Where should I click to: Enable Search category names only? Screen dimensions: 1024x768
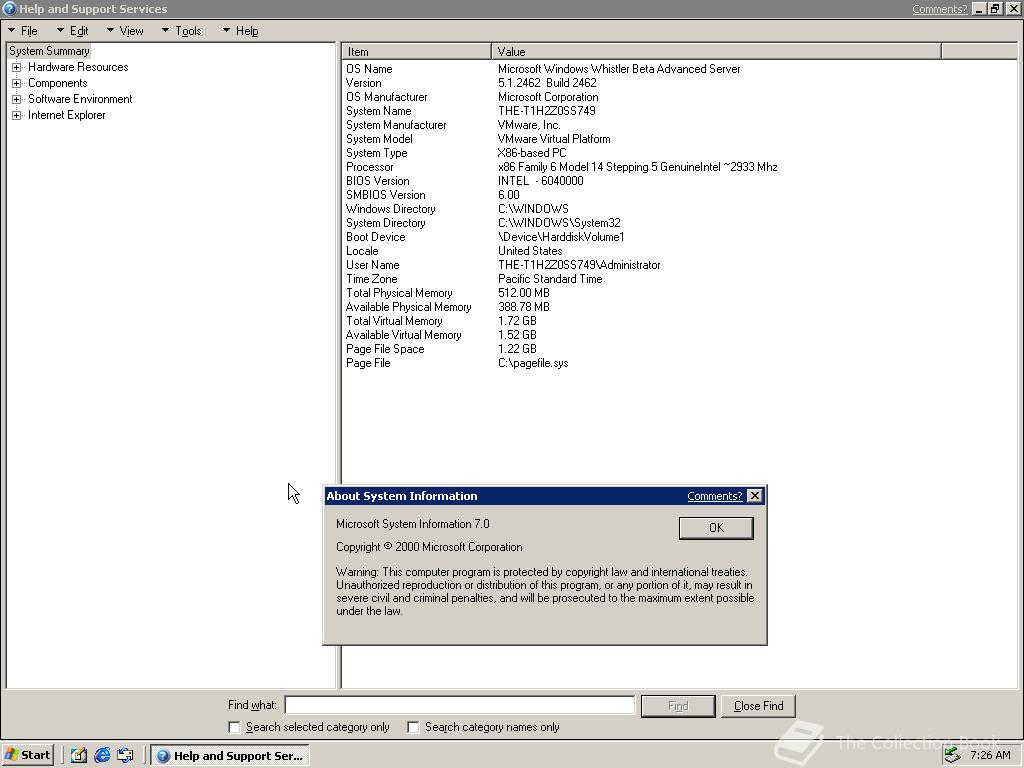(413, 727)
